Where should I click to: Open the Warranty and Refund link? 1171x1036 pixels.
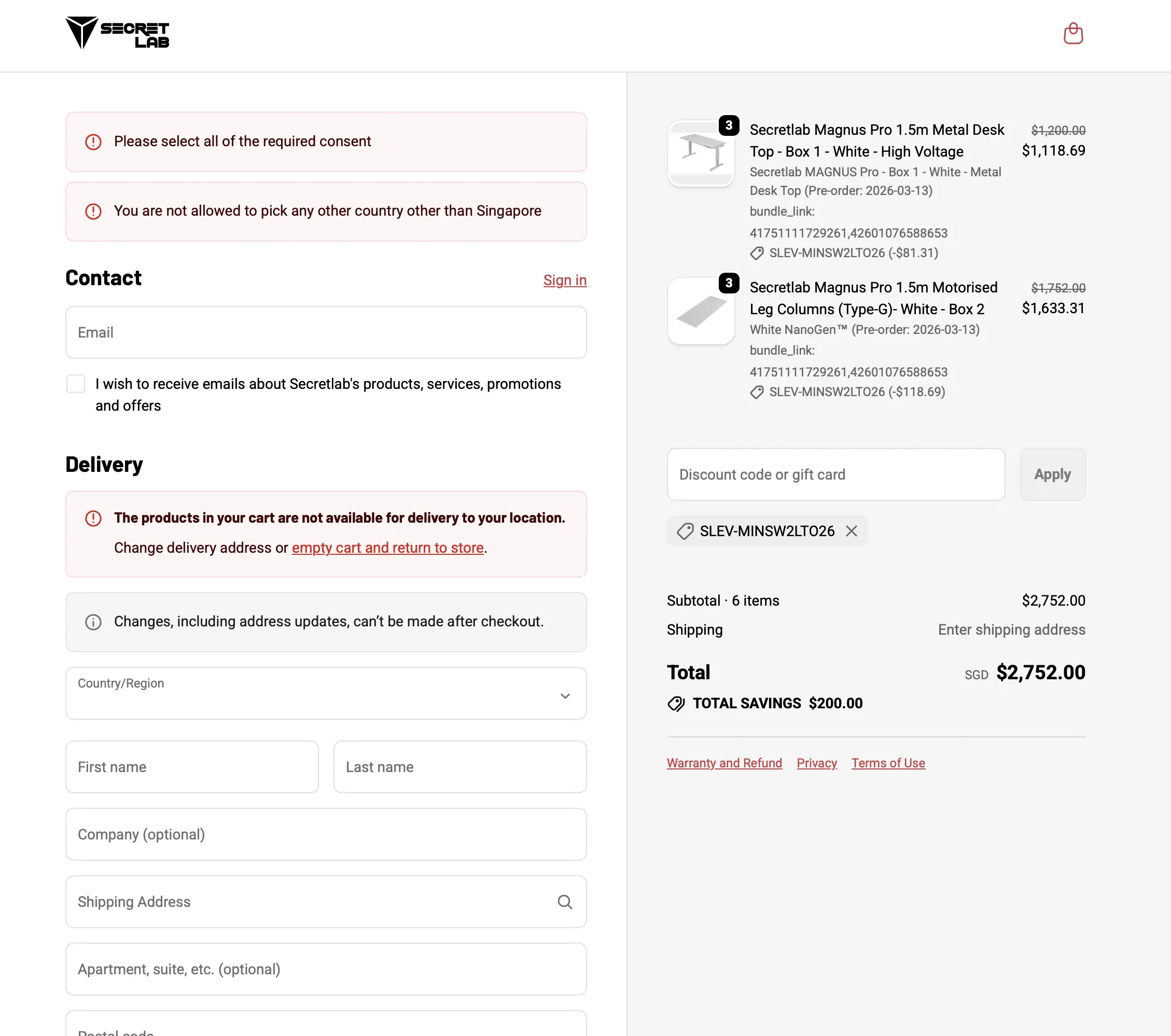723,763
